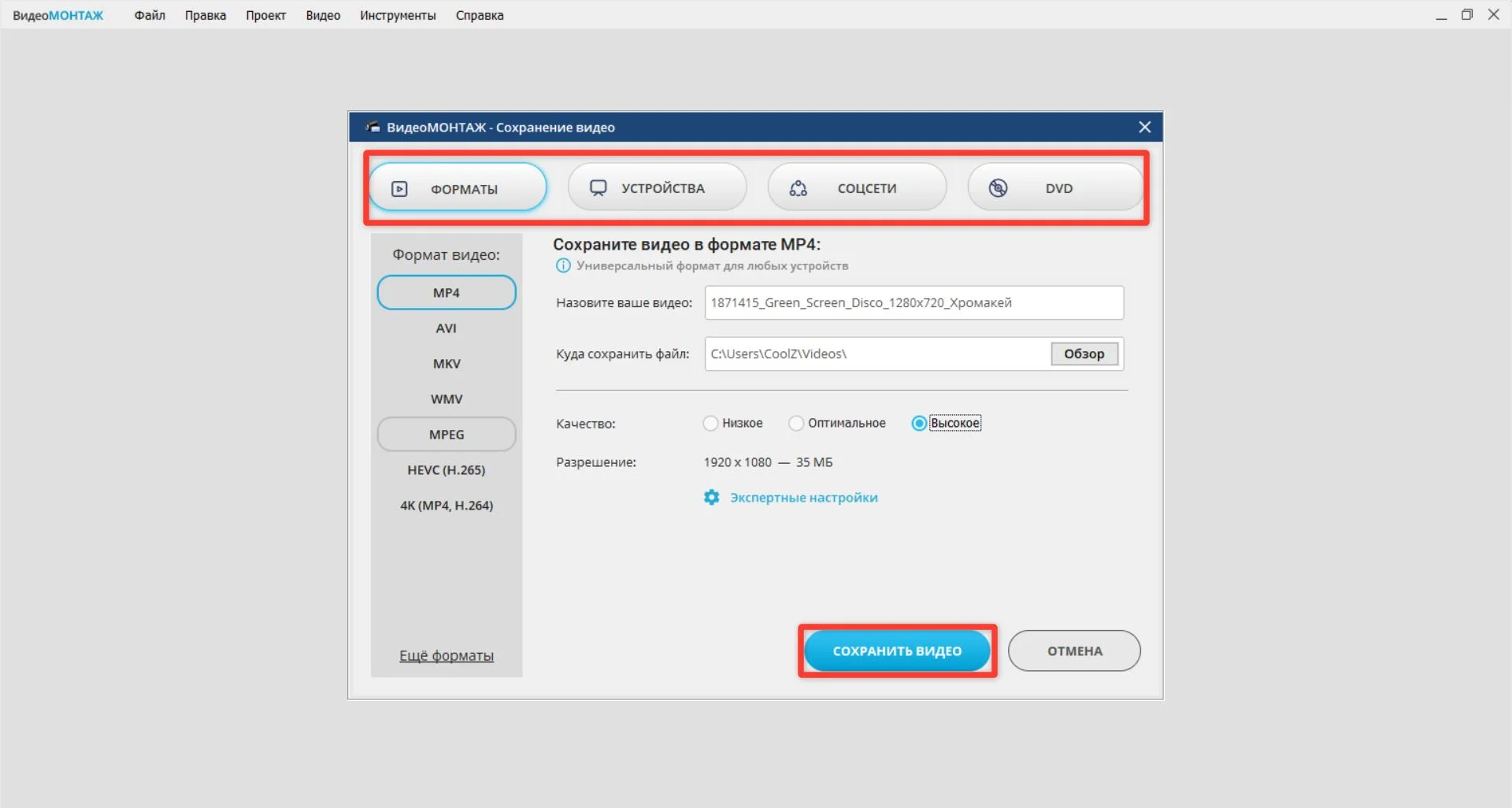Open the Инструменты menu

[398, 16]
